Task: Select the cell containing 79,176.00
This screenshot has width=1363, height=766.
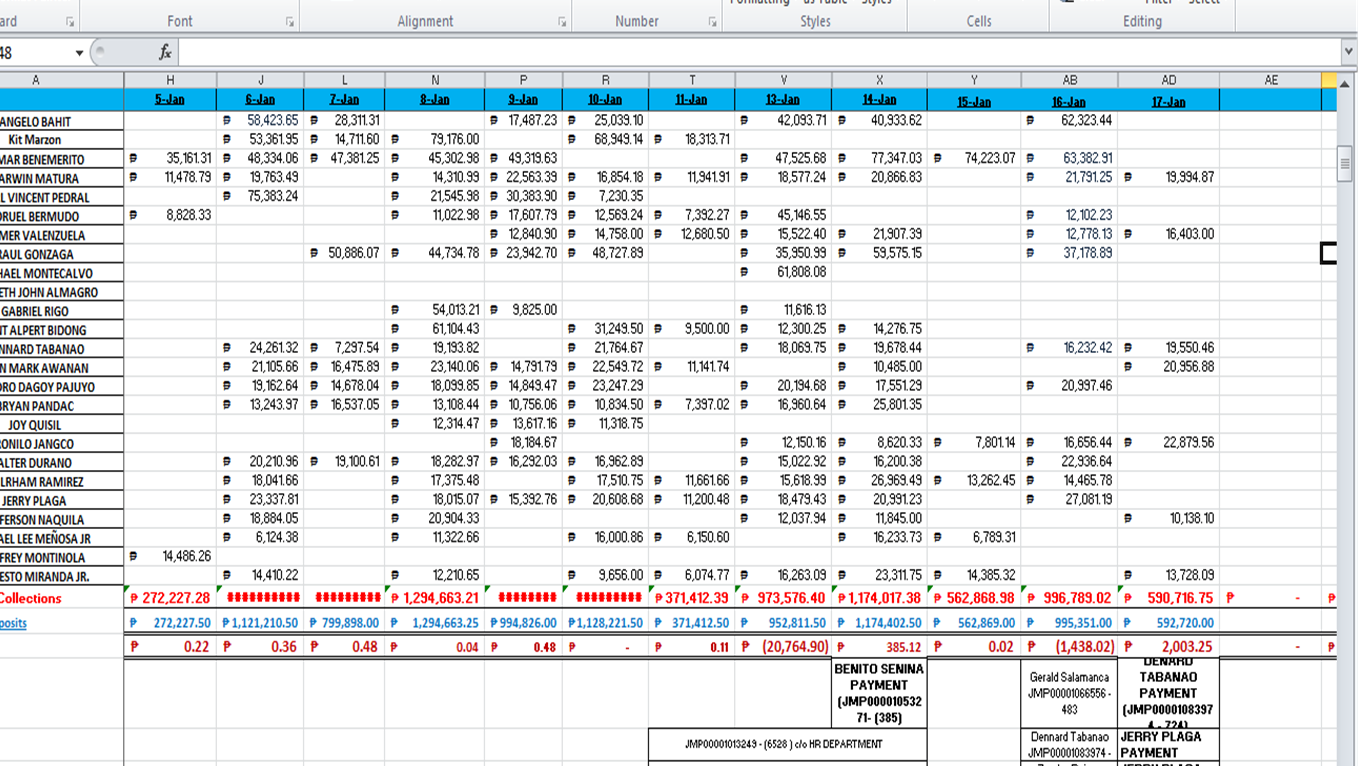Action: 435,140
